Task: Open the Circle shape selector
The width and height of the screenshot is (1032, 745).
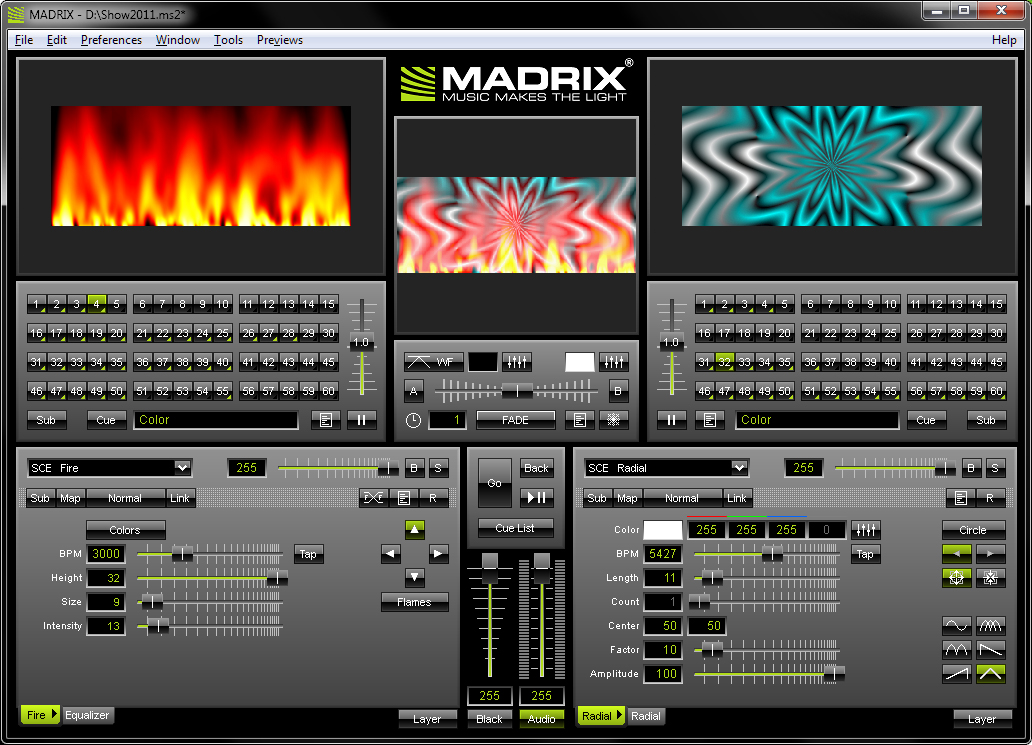Action: 973,530
